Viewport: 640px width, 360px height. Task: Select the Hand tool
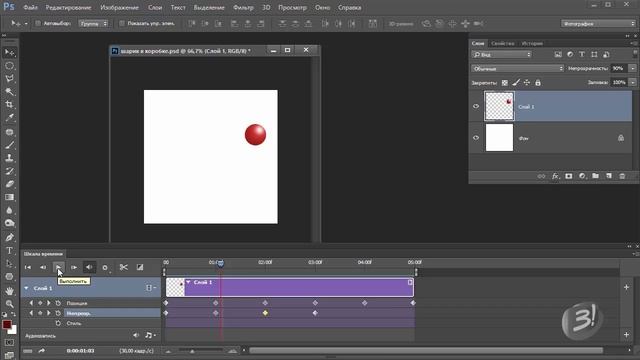(9, 291)
